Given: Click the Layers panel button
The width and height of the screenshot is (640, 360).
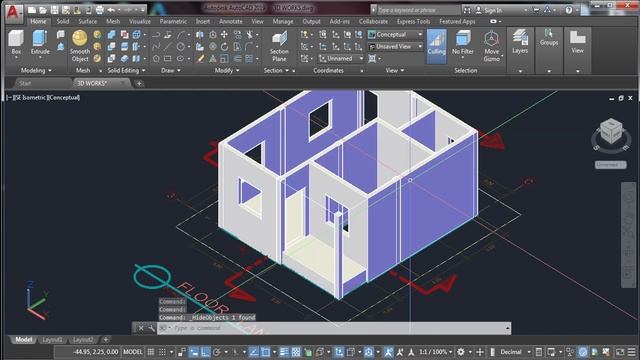Looking at the screenshot, I should coord(520,42).
